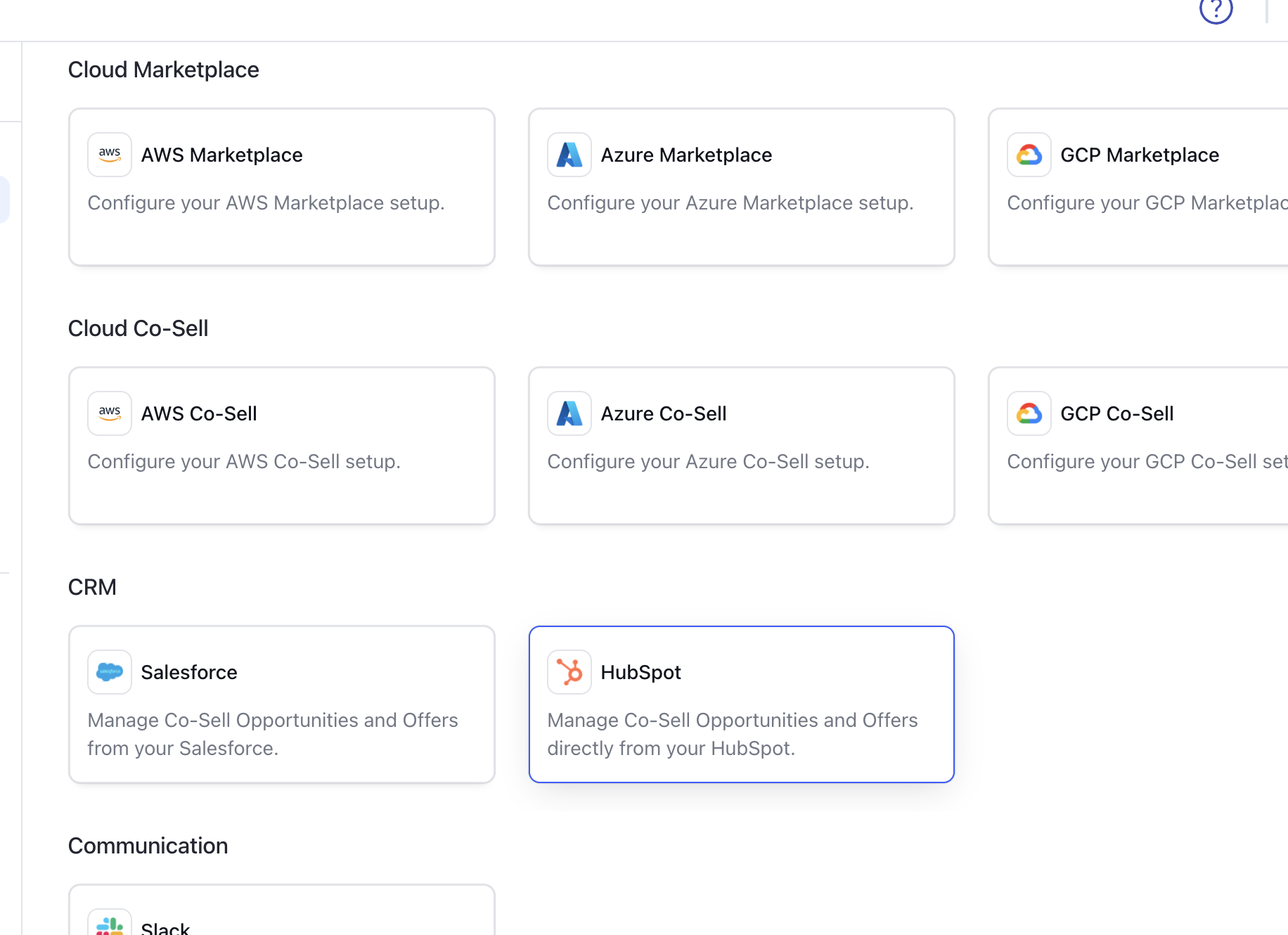The width and height of the screenshot is (1288, 935).
Task: Click the HubSpot sprocket logo icon
Action: pos(569,672)
